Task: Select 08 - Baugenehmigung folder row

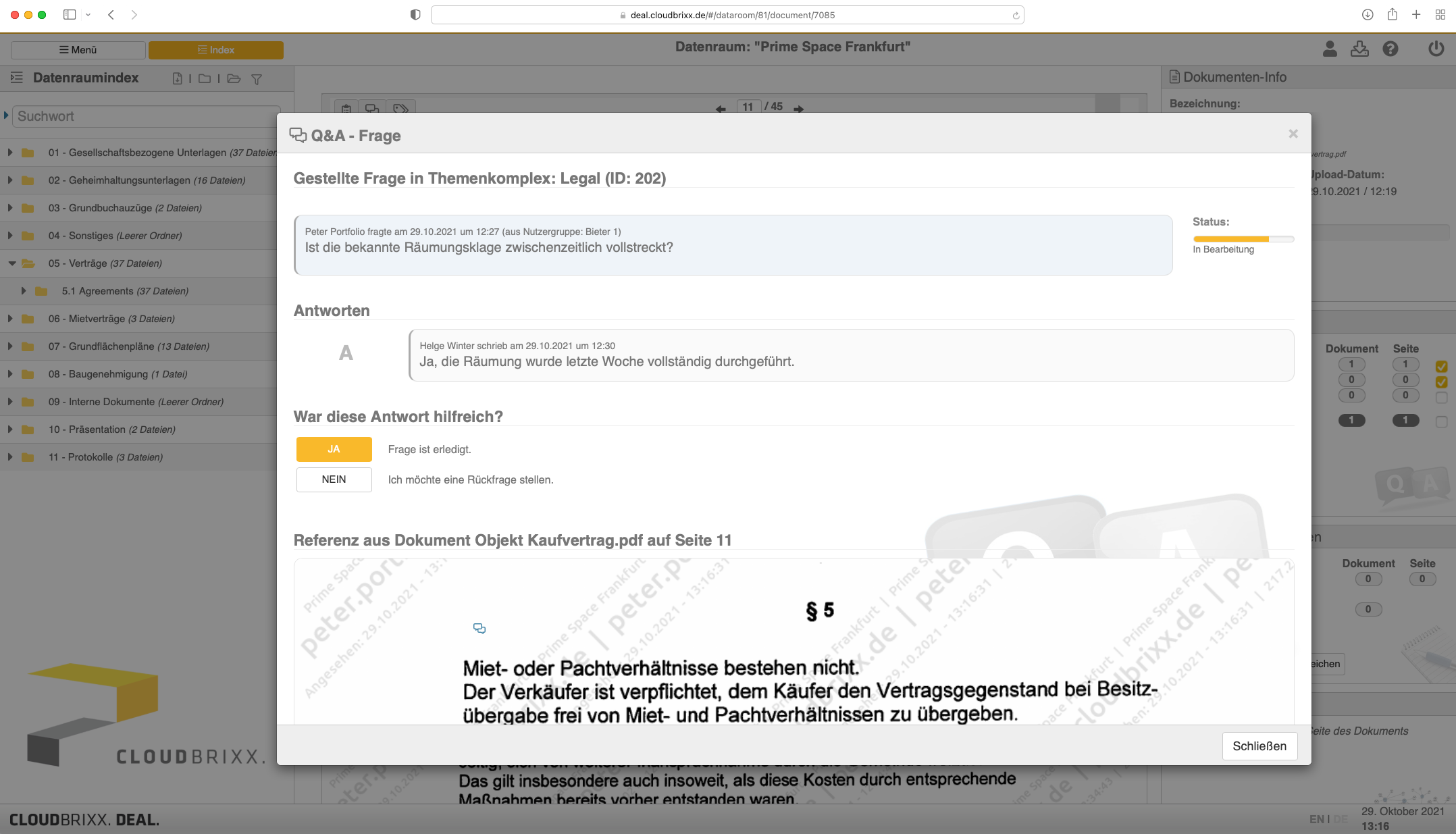Action: pyautogui.click(x=138, y=374)
